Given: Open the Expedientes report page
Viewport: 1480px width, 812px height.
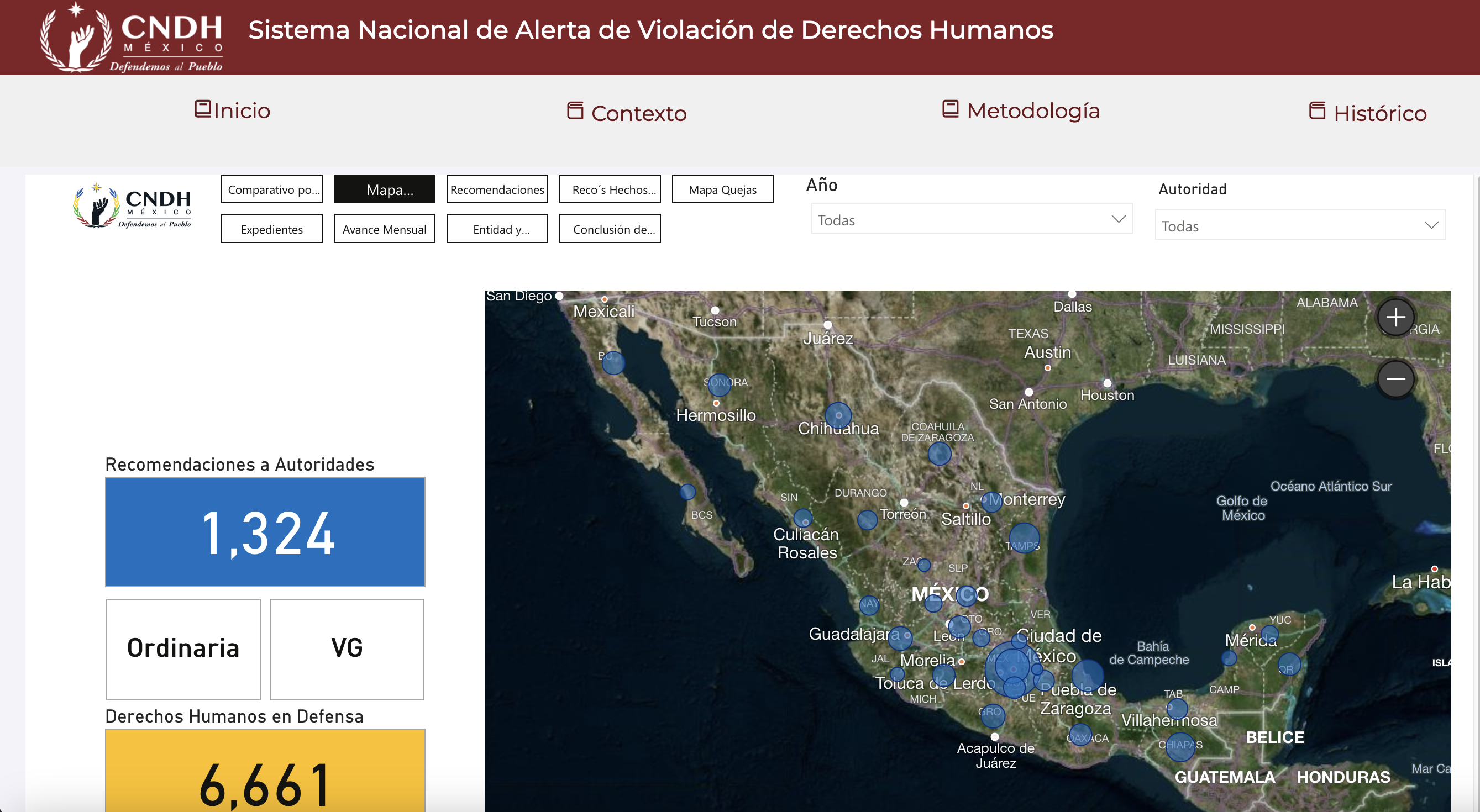Looking at the screenshot, I should click(271, 229).
